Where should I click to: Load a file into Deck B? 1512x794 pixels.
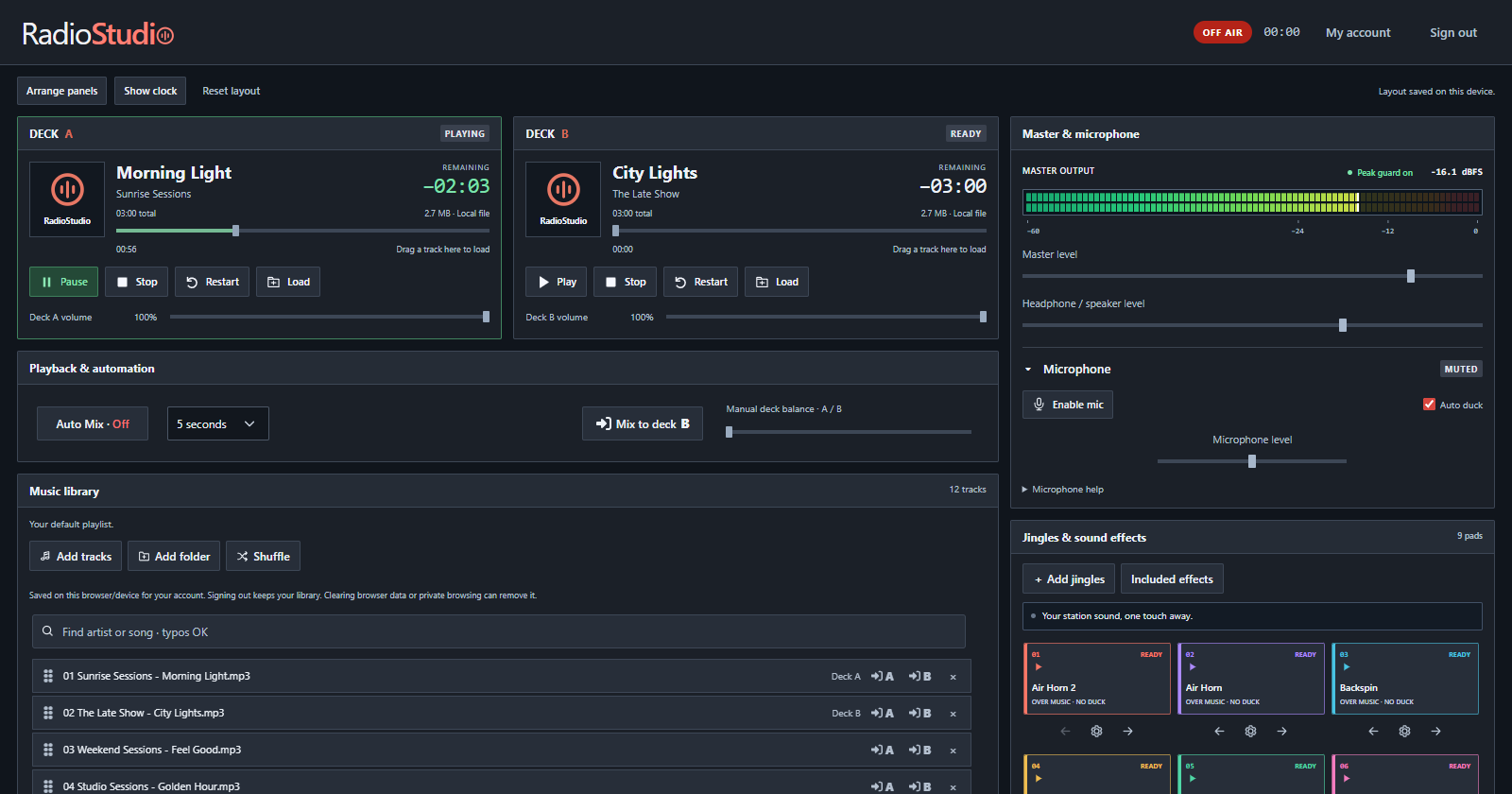coord(777,282)
